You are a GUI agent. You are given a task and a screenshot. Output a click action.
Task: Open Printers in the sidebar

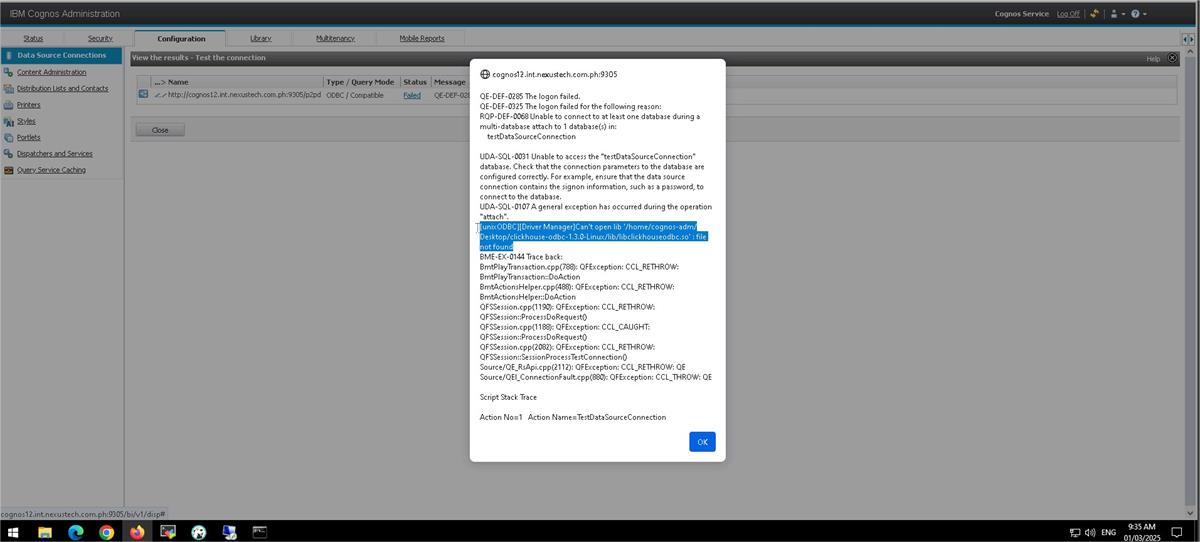click(x=29, y=104)
